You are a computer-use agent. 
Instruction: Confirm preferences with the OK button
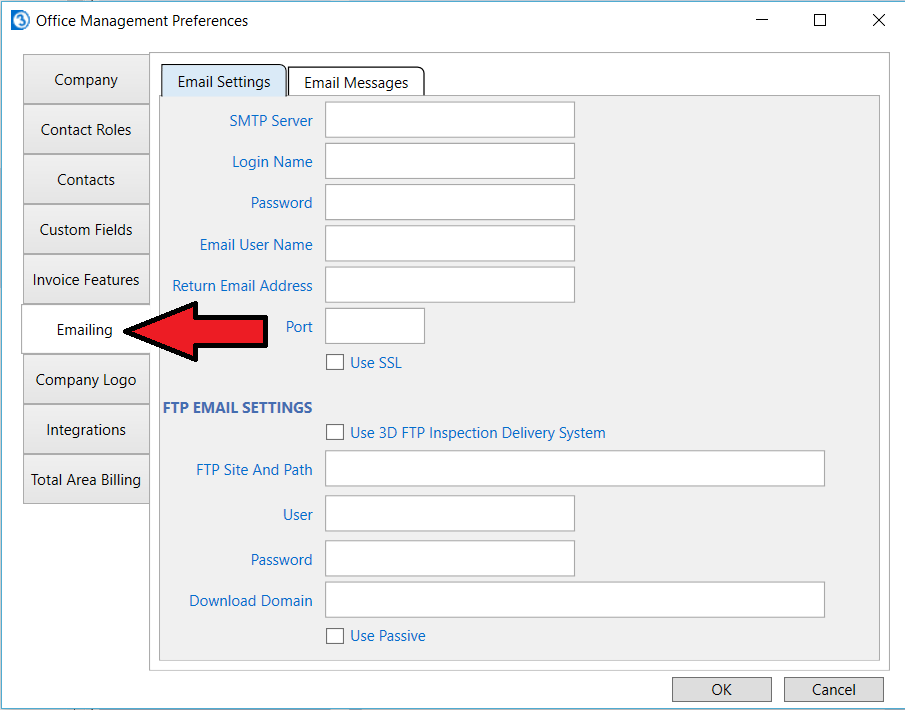pyautogui.click(x=721, y=689)
